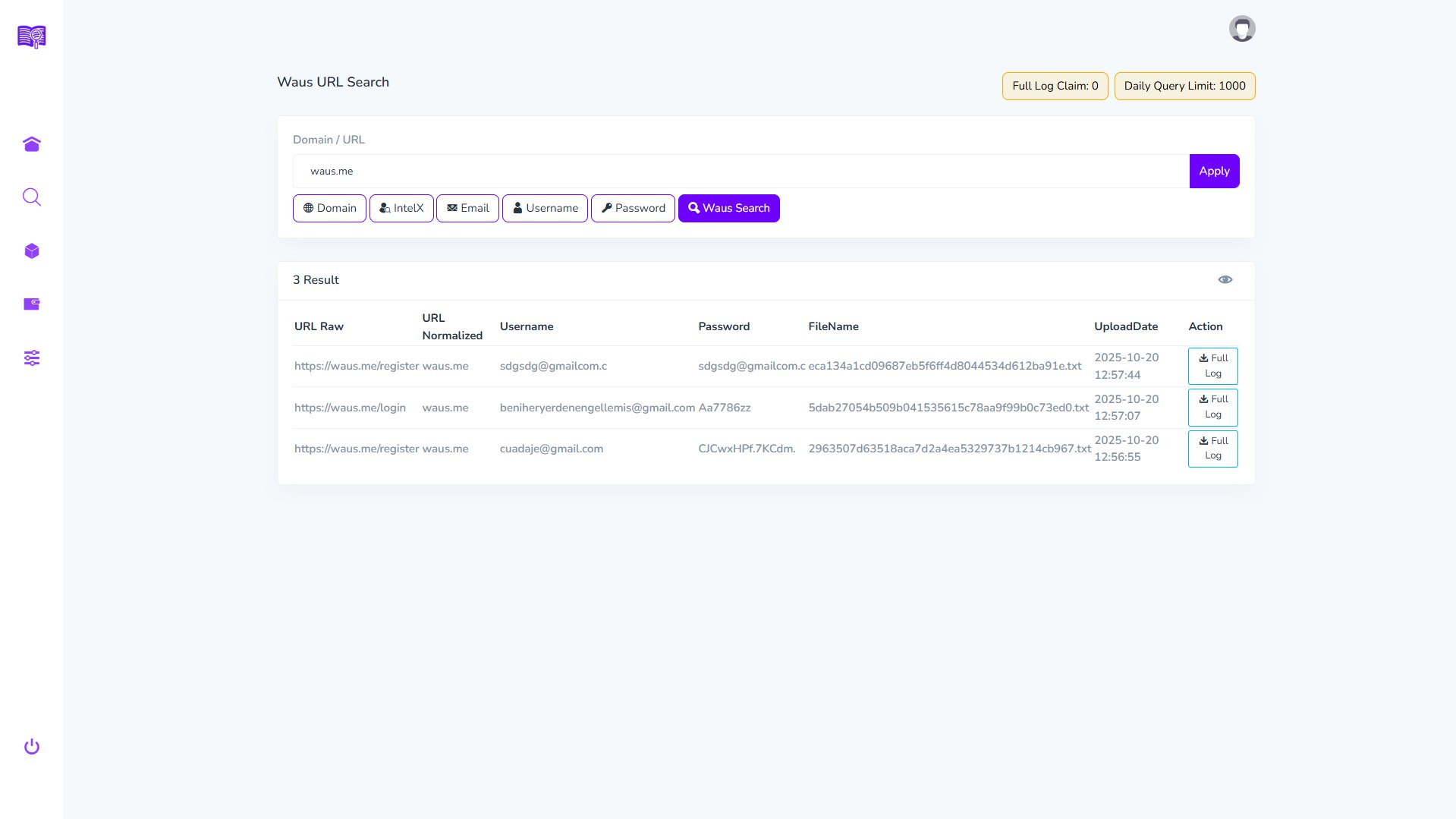Viewport: 1456px width, 819px height.
Task: Download Full Log for sdgsdg@gmailcom.c row
Action: pyautogui.click(x=1213, y=366)
